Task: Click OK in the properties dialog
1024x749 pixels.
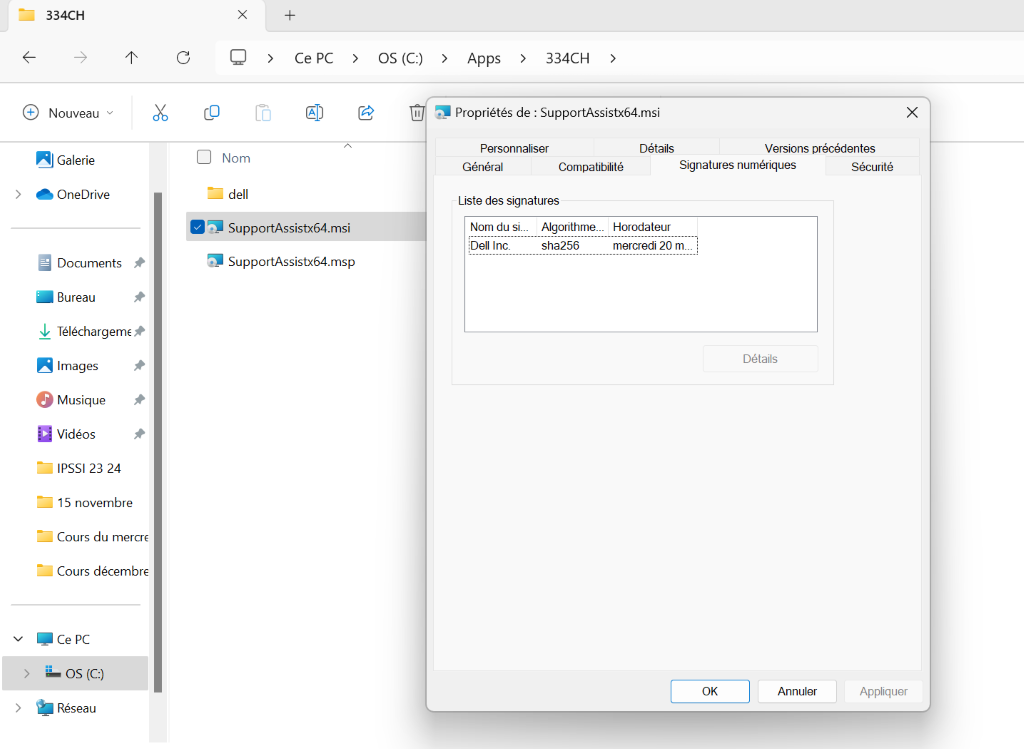Action: click(x=710, y=691)
